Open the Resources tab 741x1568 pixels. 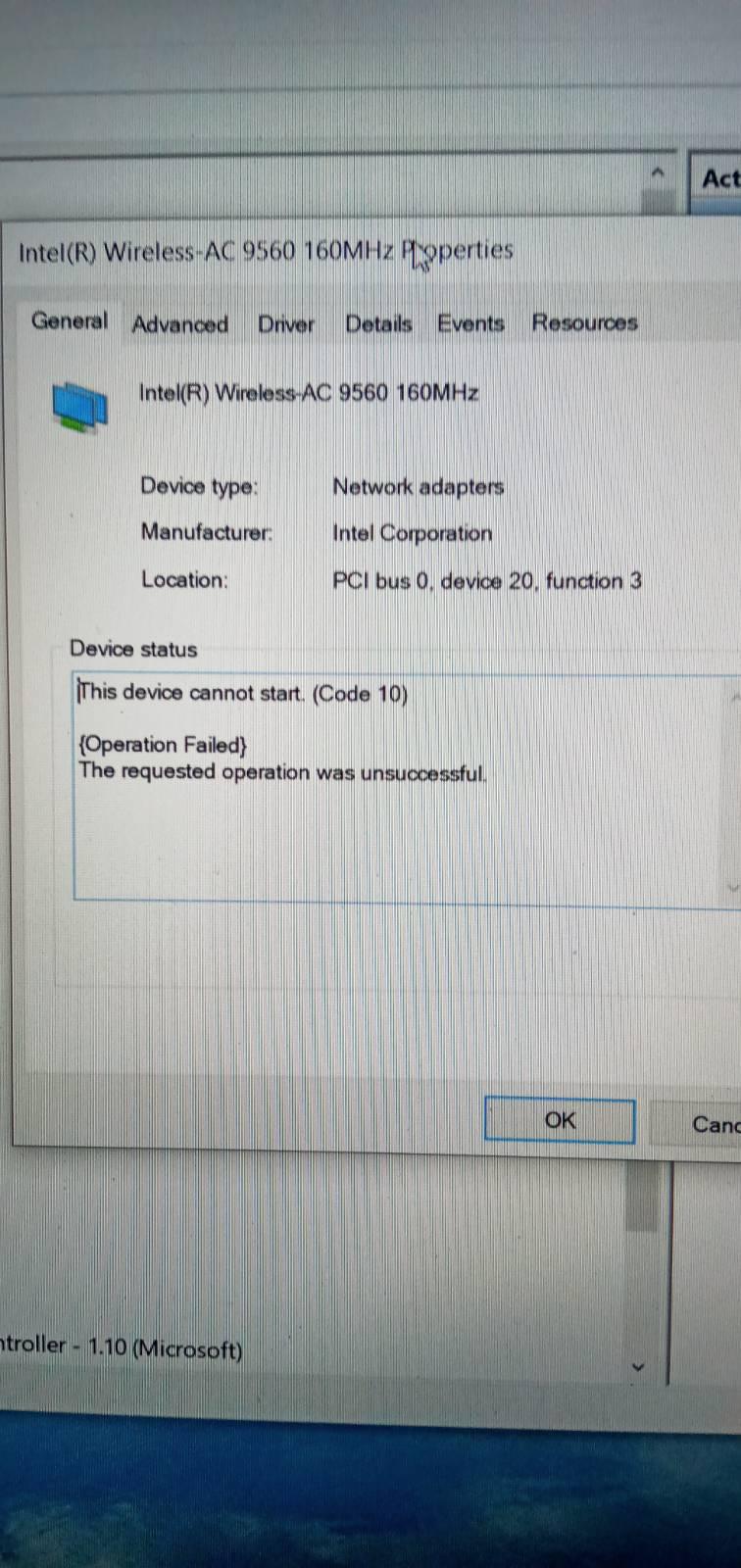pyautogui.click(x=584, y=322)
